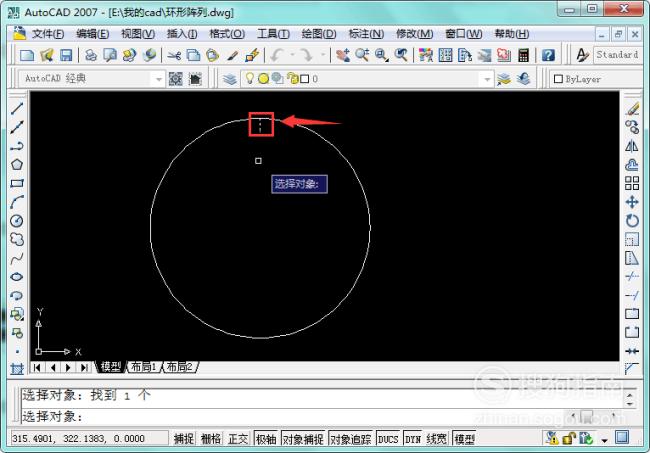Click the Save drawing icon
The image size is (650, 453).
pos(66,55)
